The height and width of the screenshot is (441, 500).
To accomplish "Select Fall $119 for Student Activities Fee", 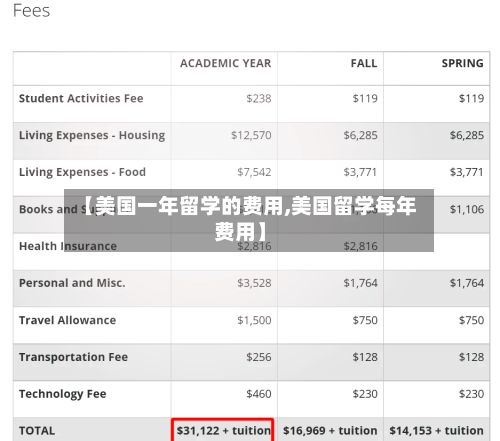I will click(365, 98).
